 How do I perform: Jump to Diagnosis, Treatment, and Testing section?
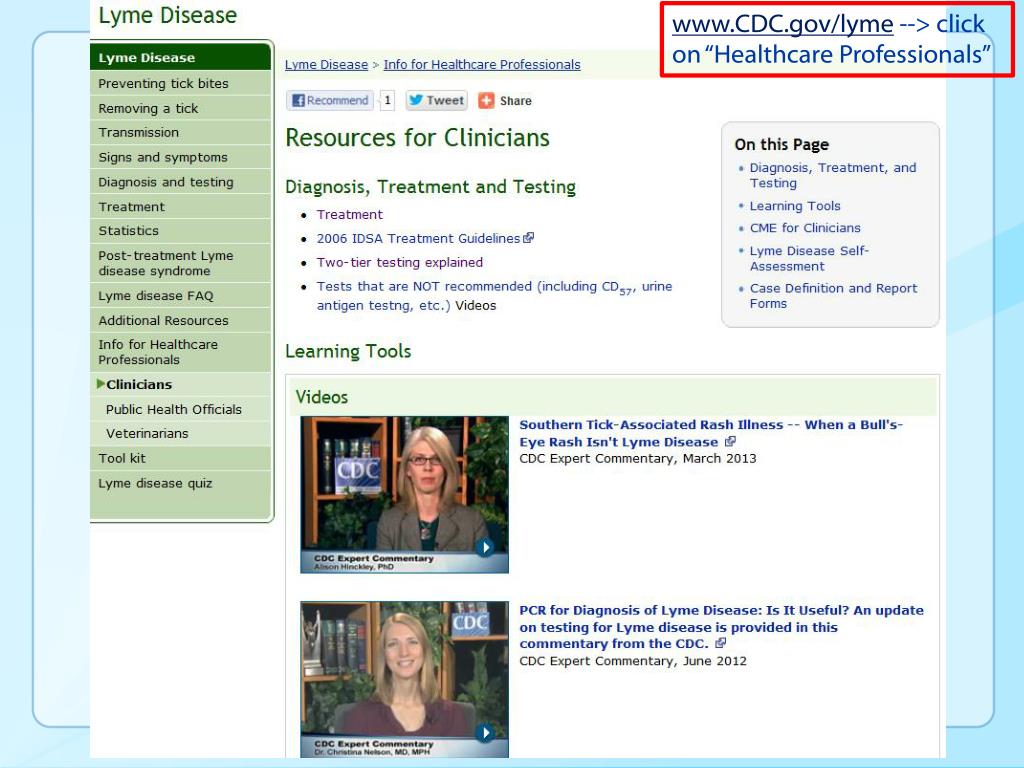[833, 176]
